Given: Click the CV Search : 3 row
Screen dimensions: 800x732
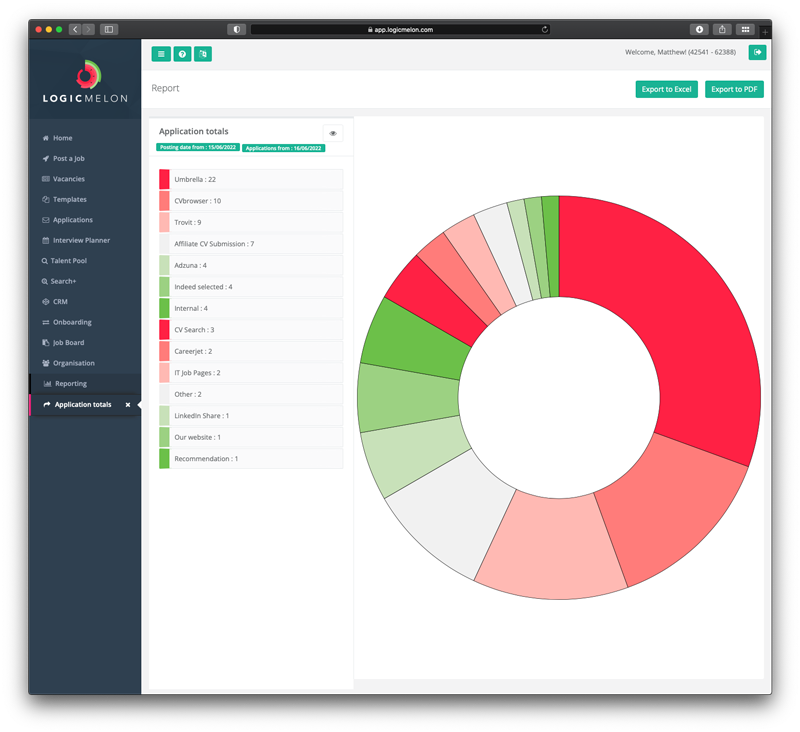Looking at the screenshot, I should pyautogui.click(x=251, y=330).
